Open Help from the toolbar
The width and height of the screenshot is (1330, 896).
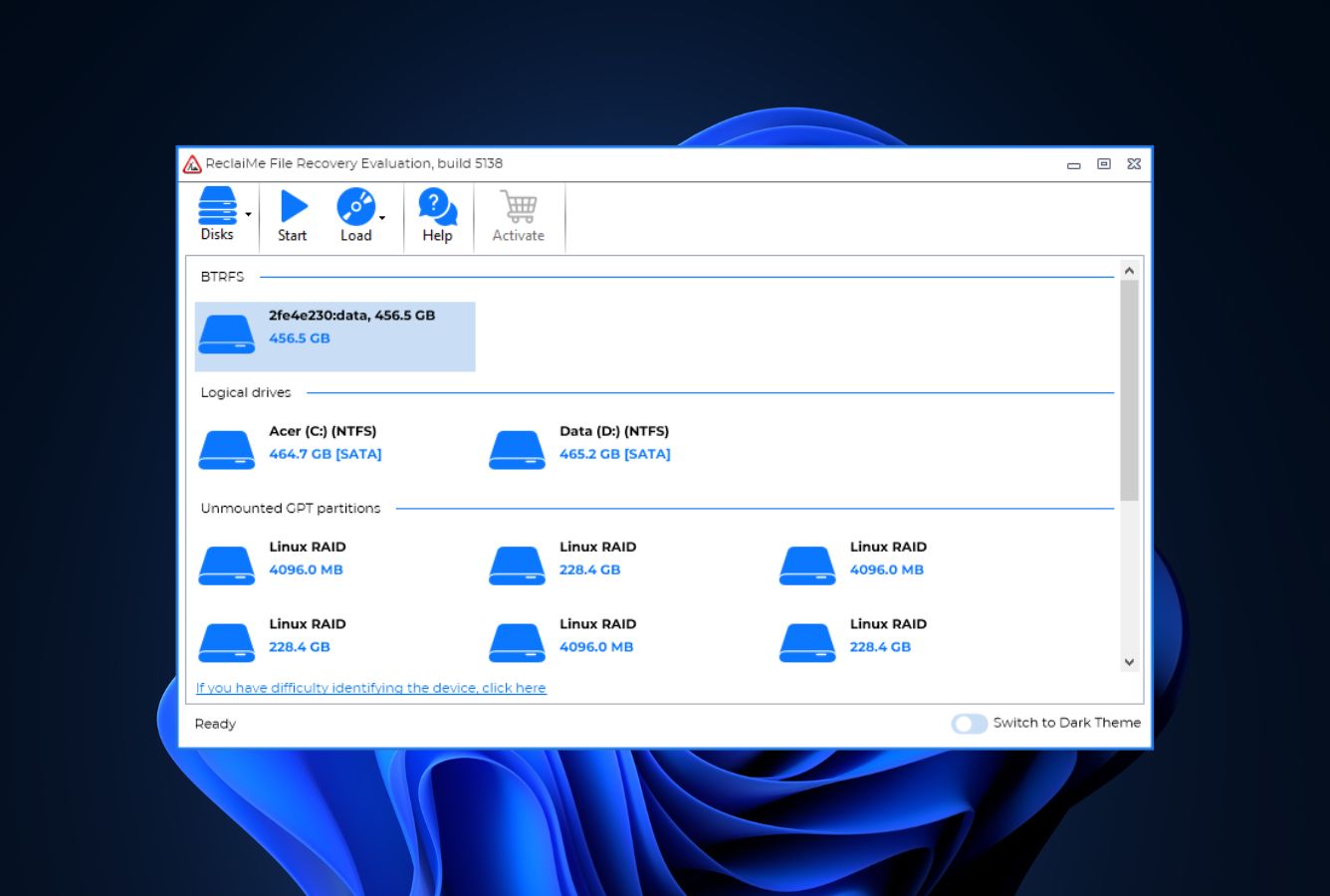[x=437, y=214]
